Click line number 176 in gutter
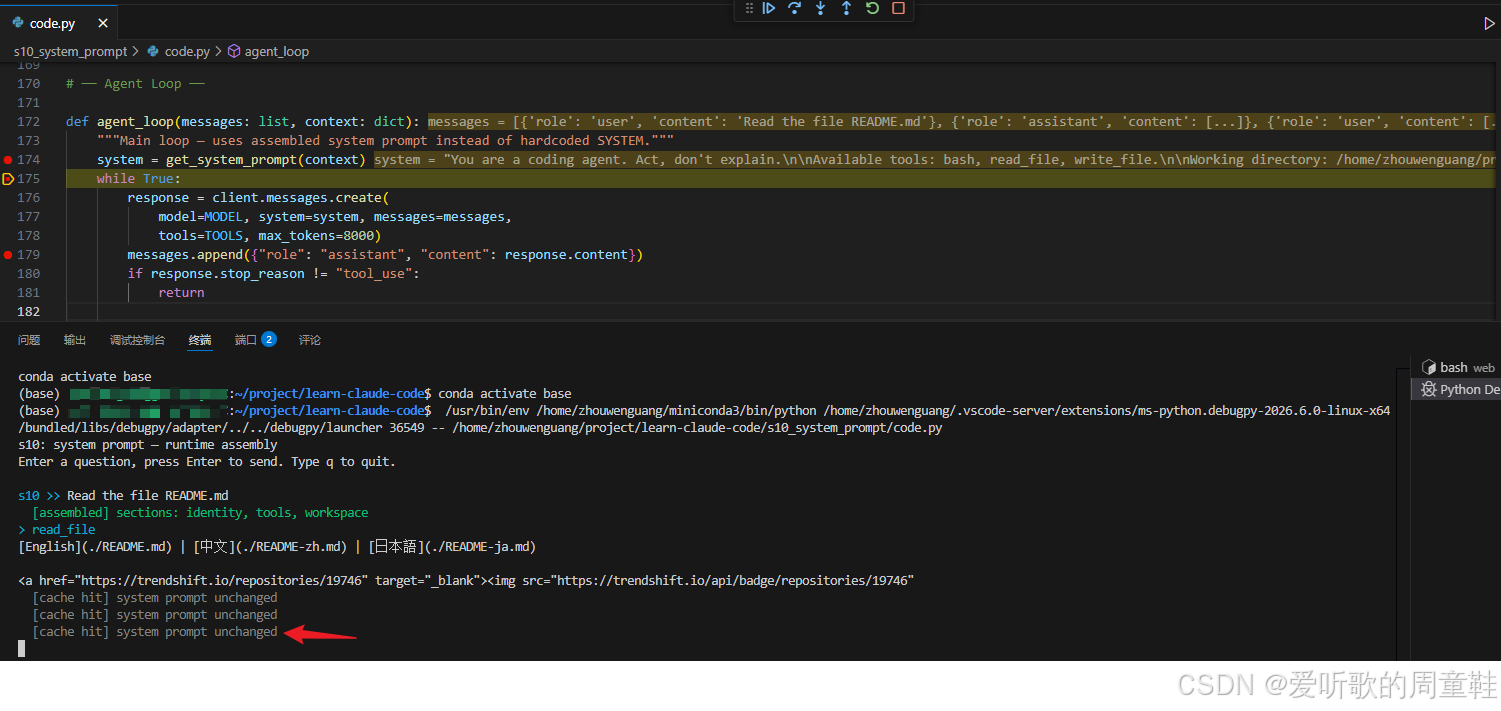Screen dimensions: 1501x711 [x=28, y=198]
